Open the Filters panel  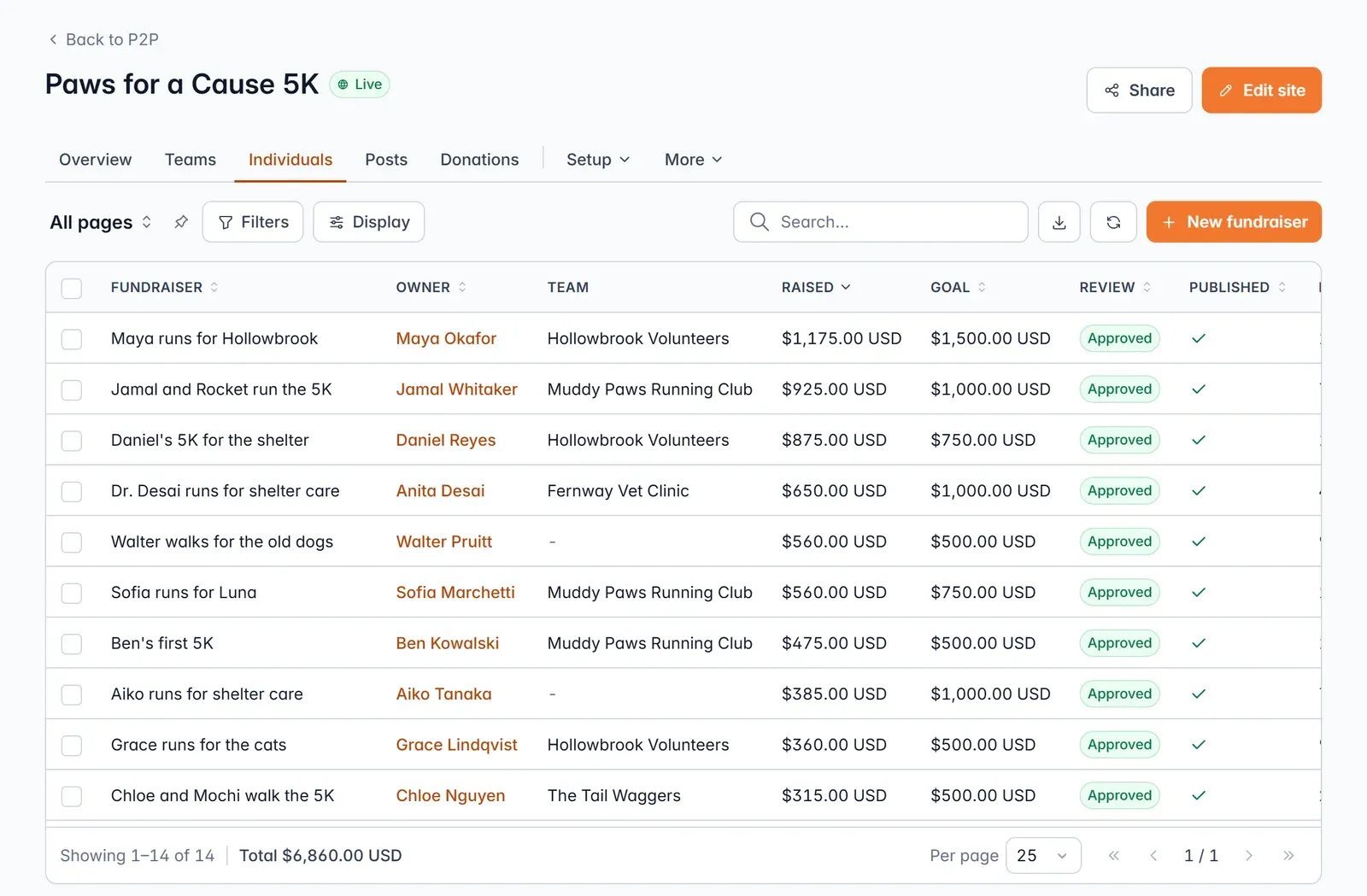253,222
